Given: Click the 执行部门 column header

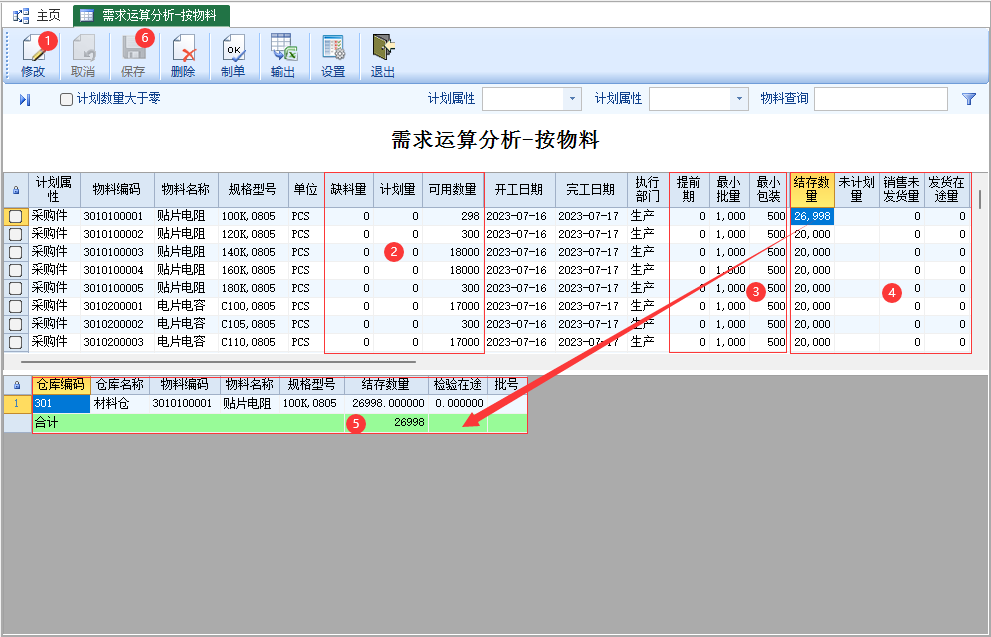Looking at the screenshot, I should (648, 190).
